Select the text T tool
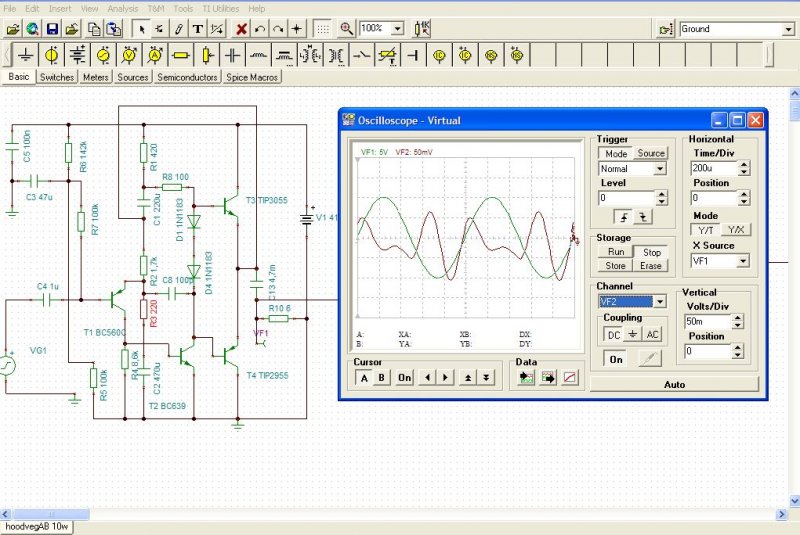Viewport: 800px width, 535px height. [x=198, y=29]
